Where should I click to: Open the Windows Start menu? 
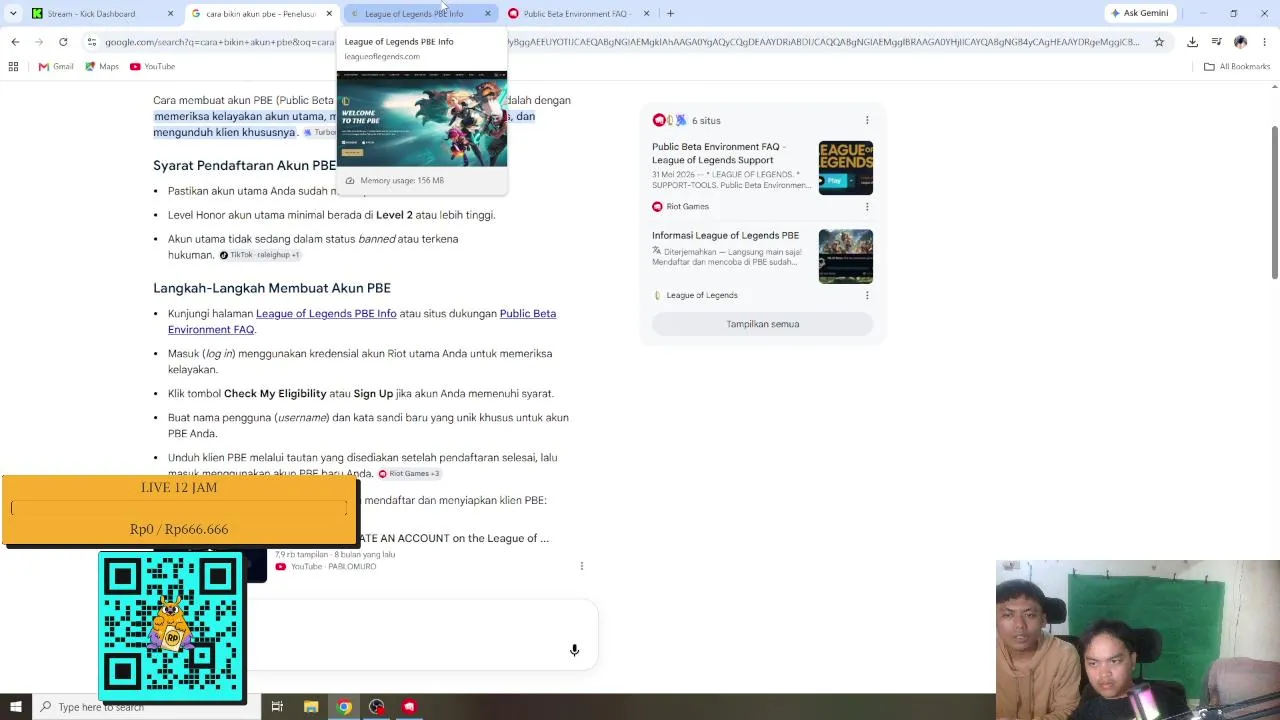[15, 707]
